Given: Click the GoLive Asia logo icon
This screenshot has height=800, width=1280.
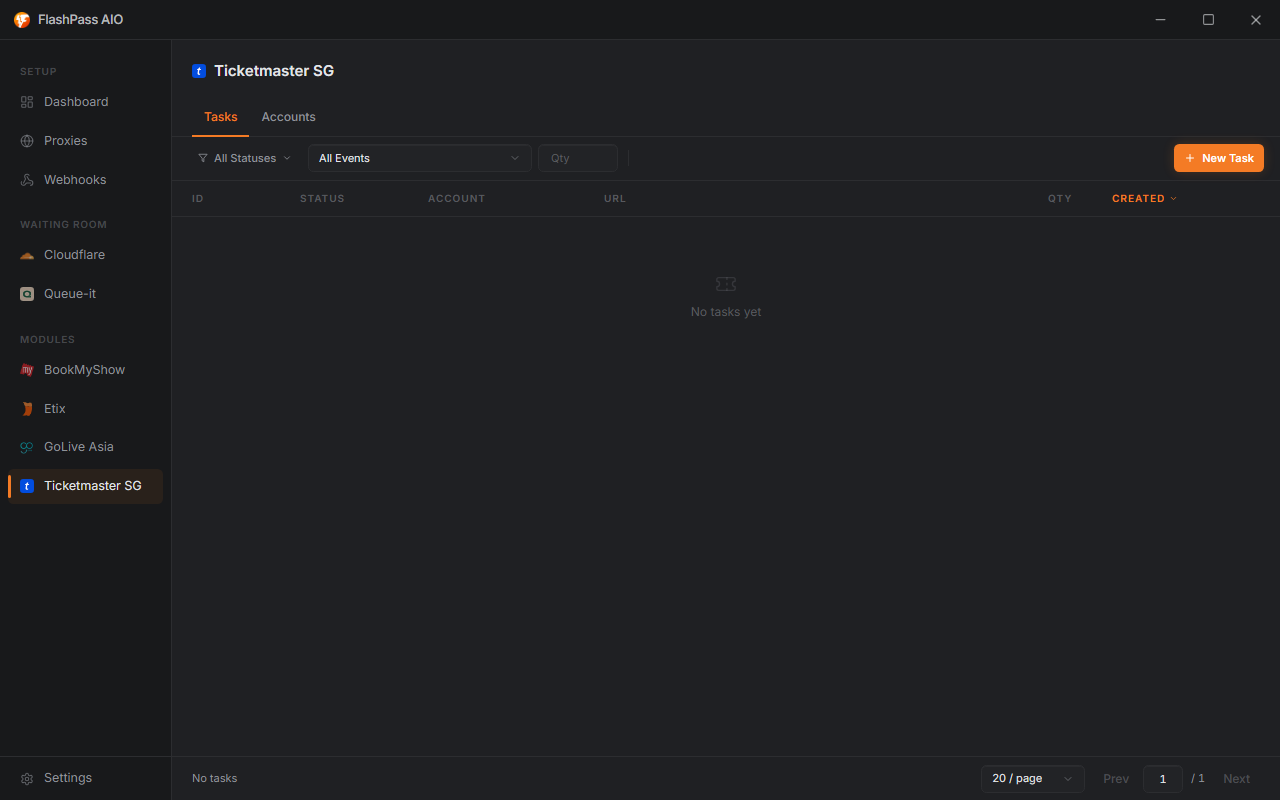Looking at the screenshot, I should coord(27,447).
